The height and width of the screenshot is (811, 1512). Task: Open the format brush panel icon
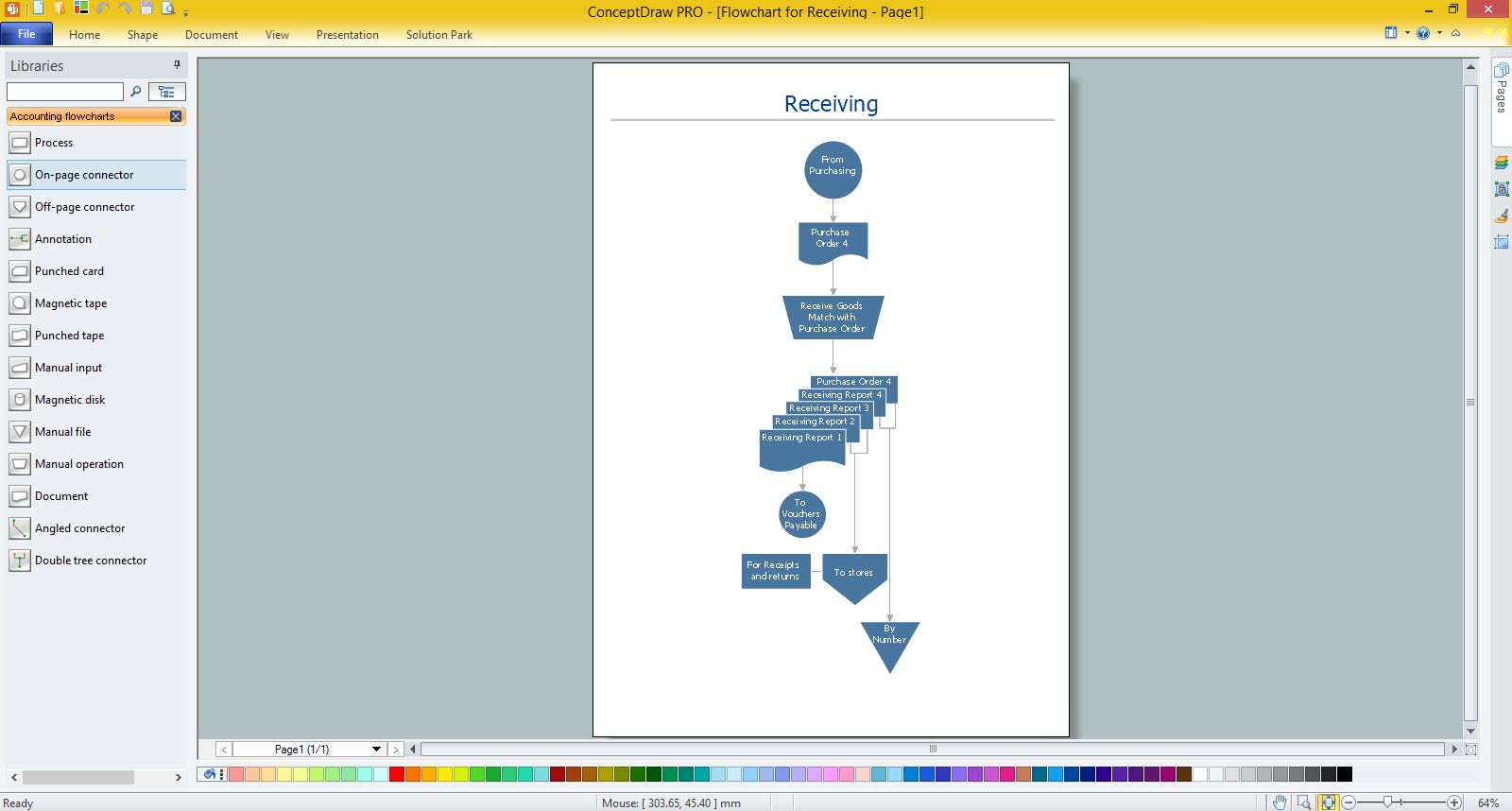(1502, 216)
